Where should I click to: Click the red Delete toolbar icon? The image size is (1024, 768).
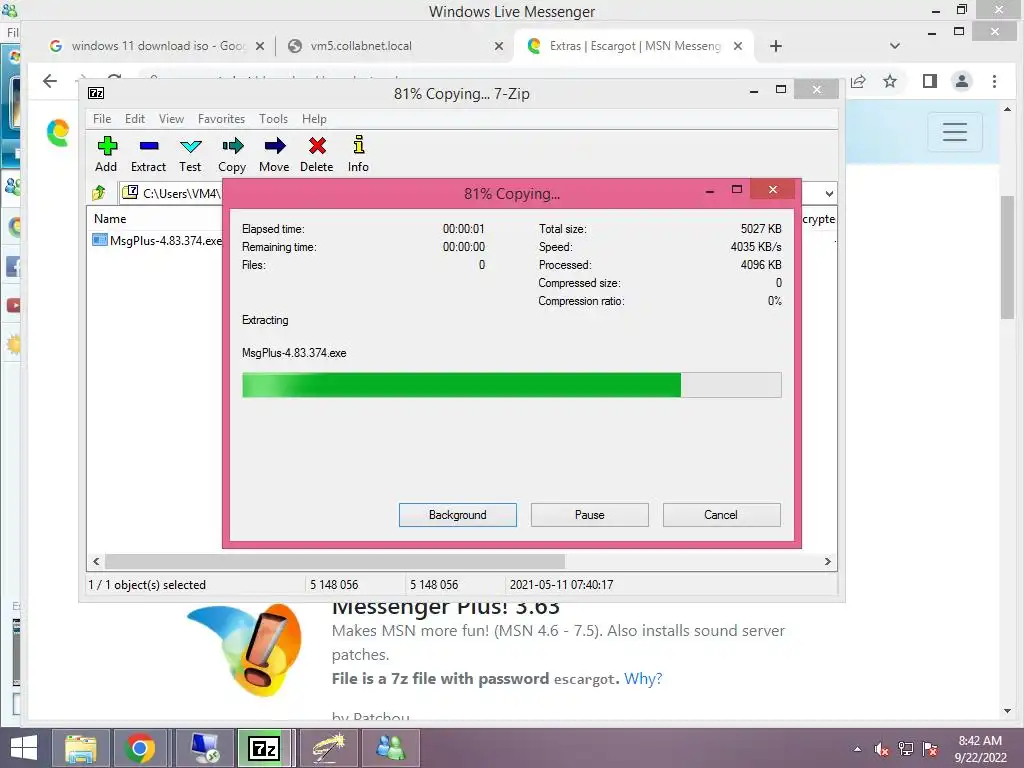[x=317, y=154]
